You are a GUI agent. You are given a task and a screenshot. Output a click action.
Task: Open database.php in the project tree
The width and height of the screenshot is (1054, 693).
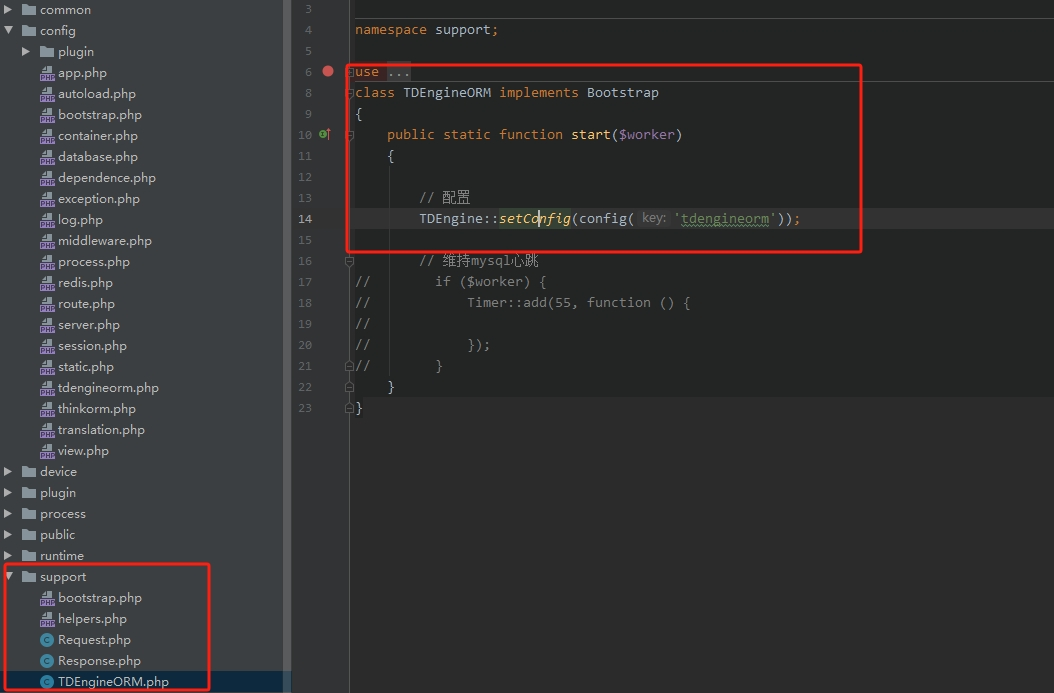click(97, 157)
